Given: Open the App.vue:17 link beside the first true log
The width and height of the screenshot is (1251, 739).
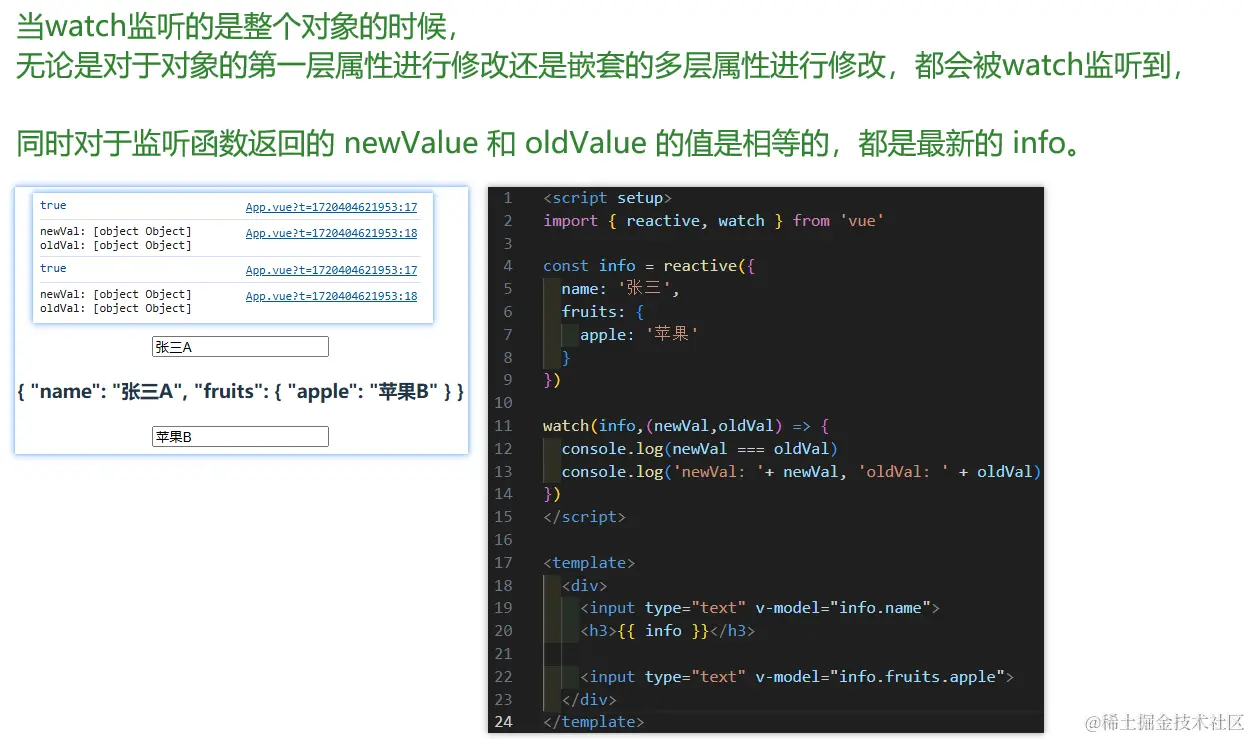Looking at the screenshot, I should point(331,208).
